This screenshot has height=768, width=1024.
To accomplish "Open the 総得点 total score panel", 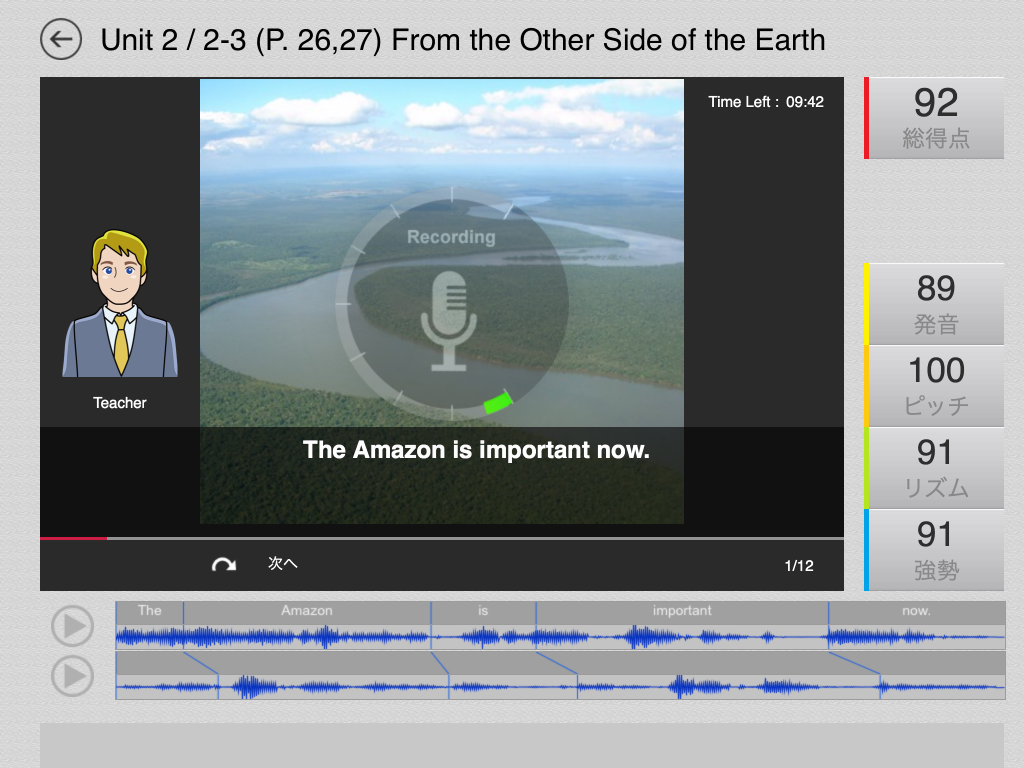I will pos(935,118).
